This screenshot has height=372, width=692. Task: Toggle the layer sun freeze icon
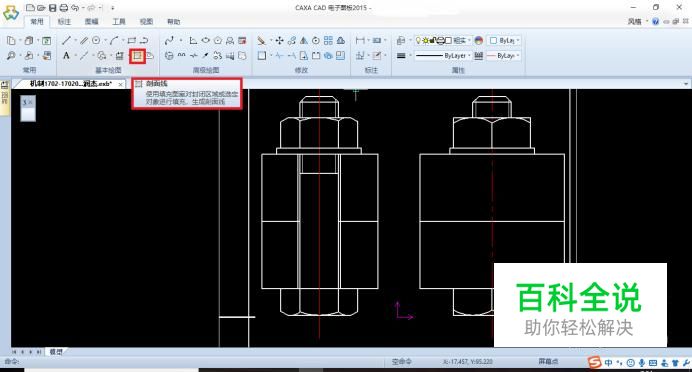[x=425, y=40]
